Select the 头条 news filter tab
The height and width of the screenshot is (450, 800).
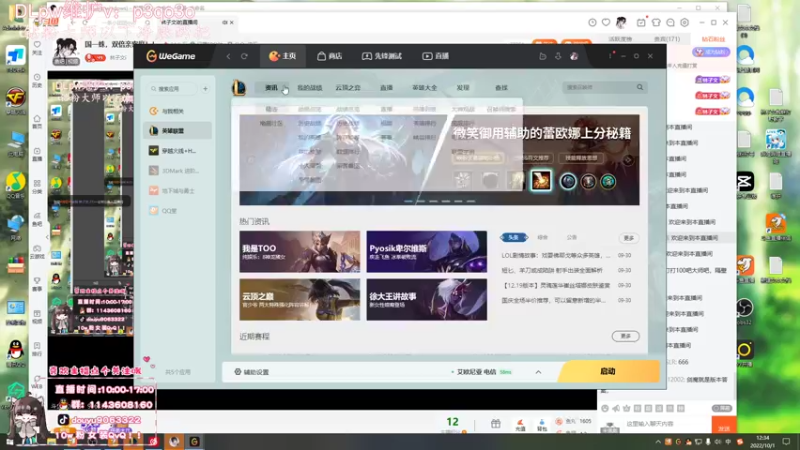(x=514, y=237)
